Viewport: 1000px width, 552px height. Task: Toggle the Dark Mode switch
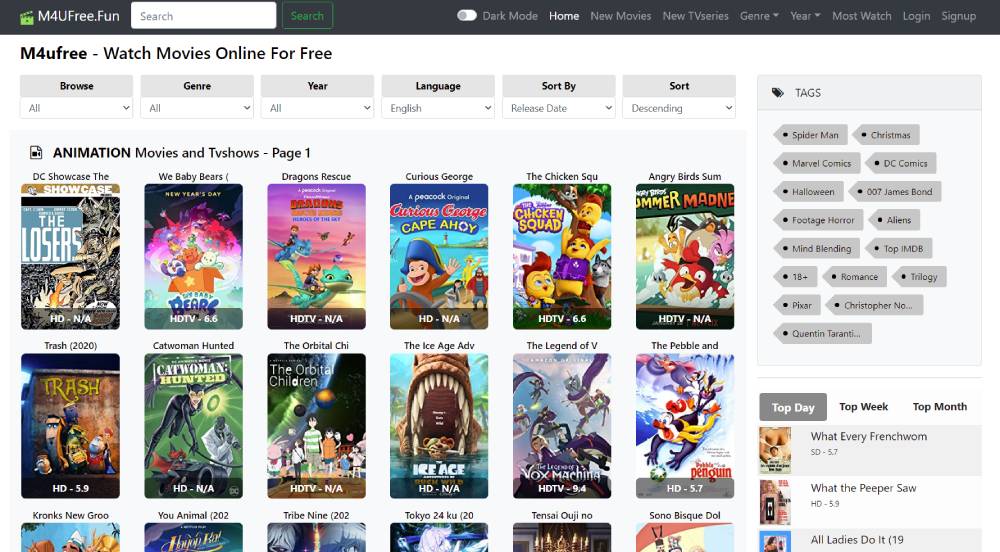coord(467,16)
